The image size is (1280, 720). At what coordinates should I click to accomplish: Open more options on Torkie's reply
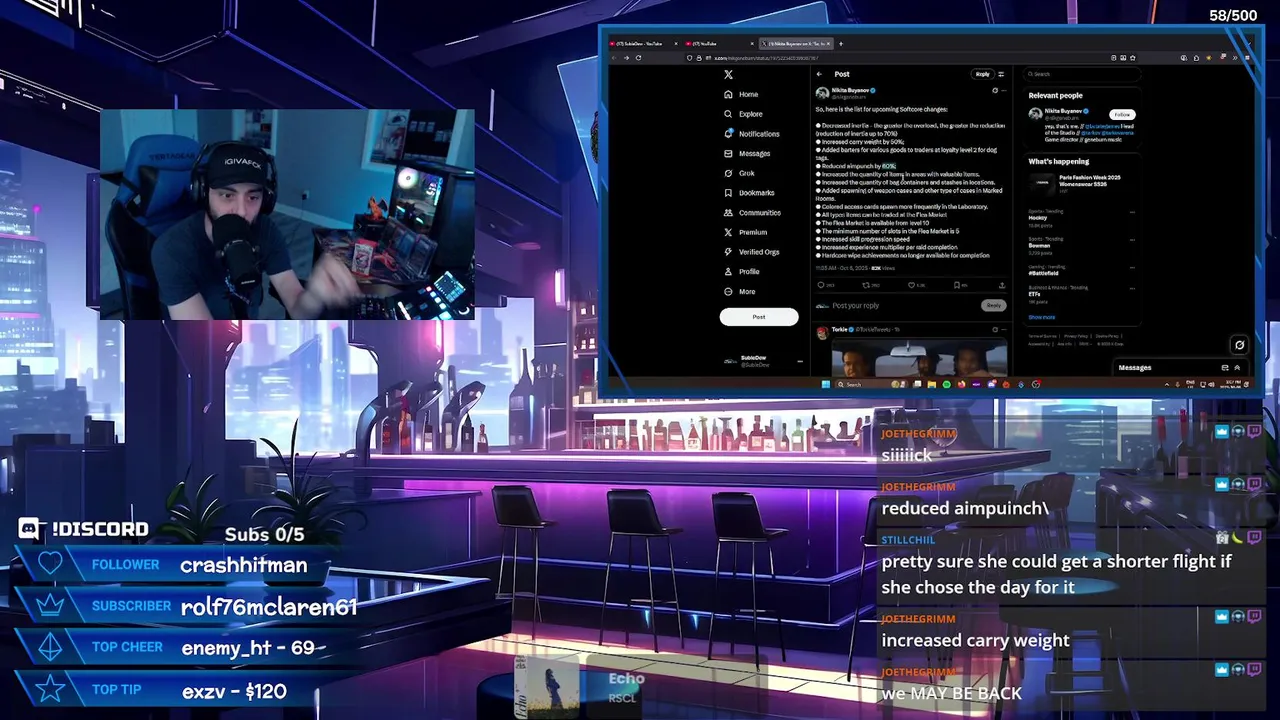1003,329
